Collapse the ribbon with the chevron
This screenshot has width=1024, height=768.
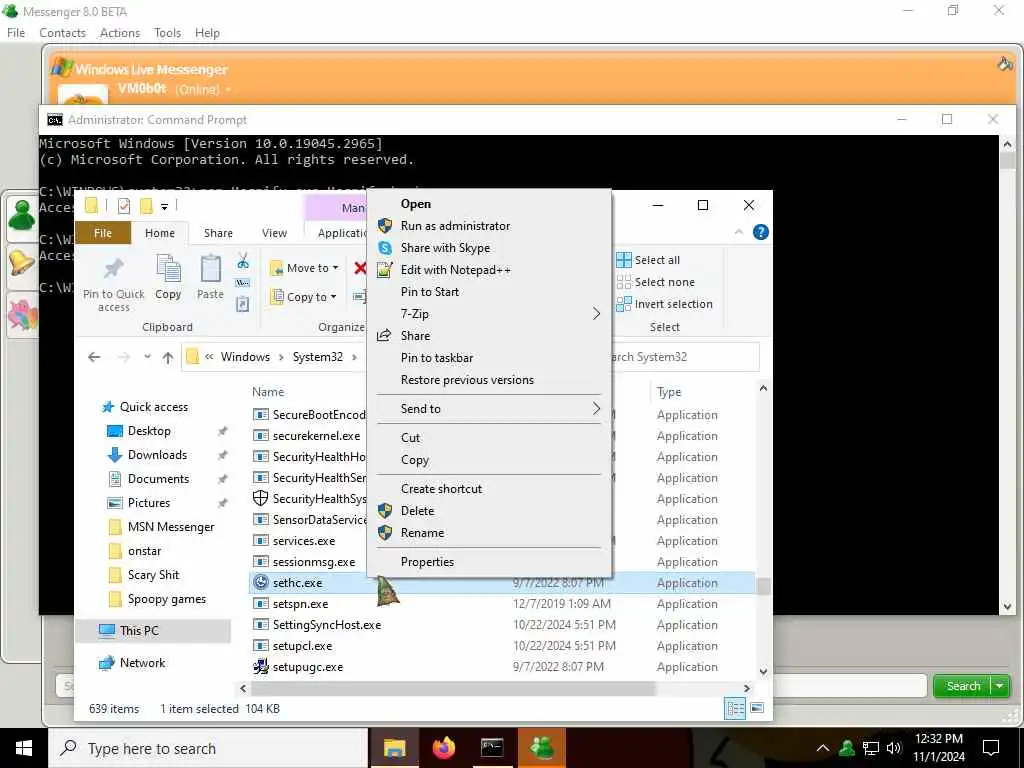(739, 232)
